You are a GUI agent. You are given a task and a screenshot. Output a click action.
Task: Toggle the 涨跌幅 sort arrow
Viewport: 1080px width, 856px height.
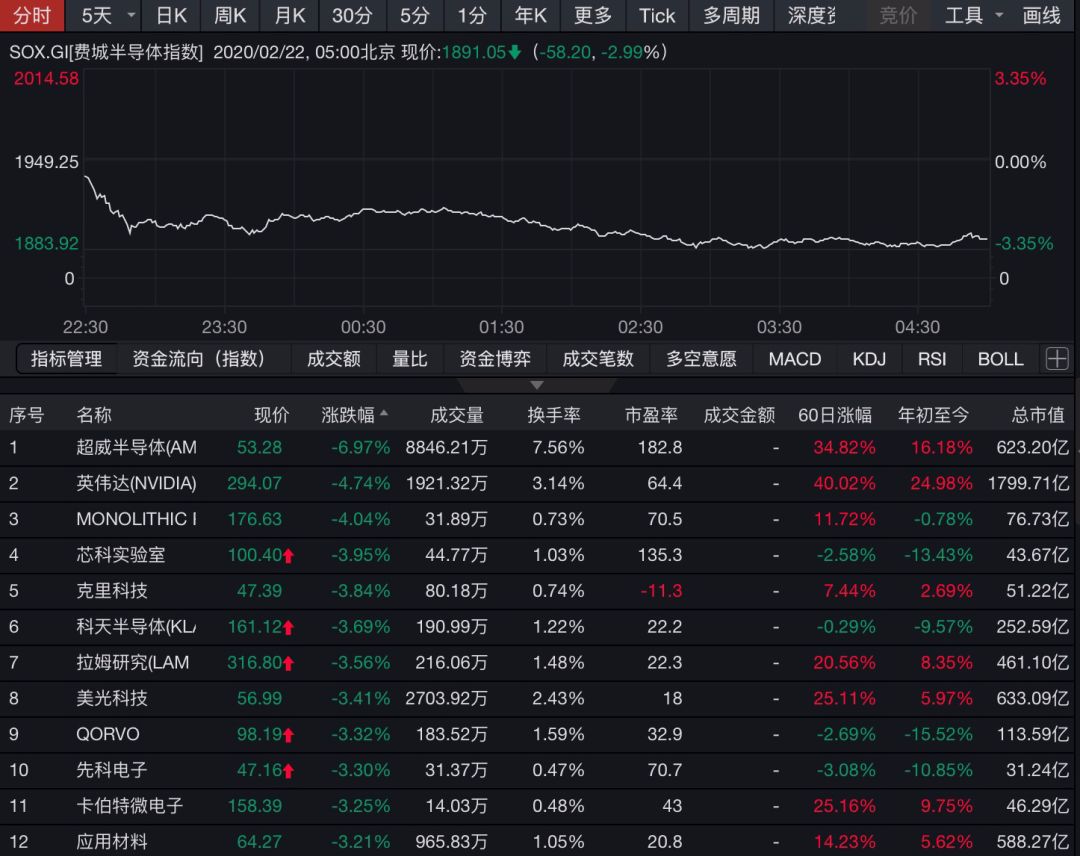click(x=384, y=413)
